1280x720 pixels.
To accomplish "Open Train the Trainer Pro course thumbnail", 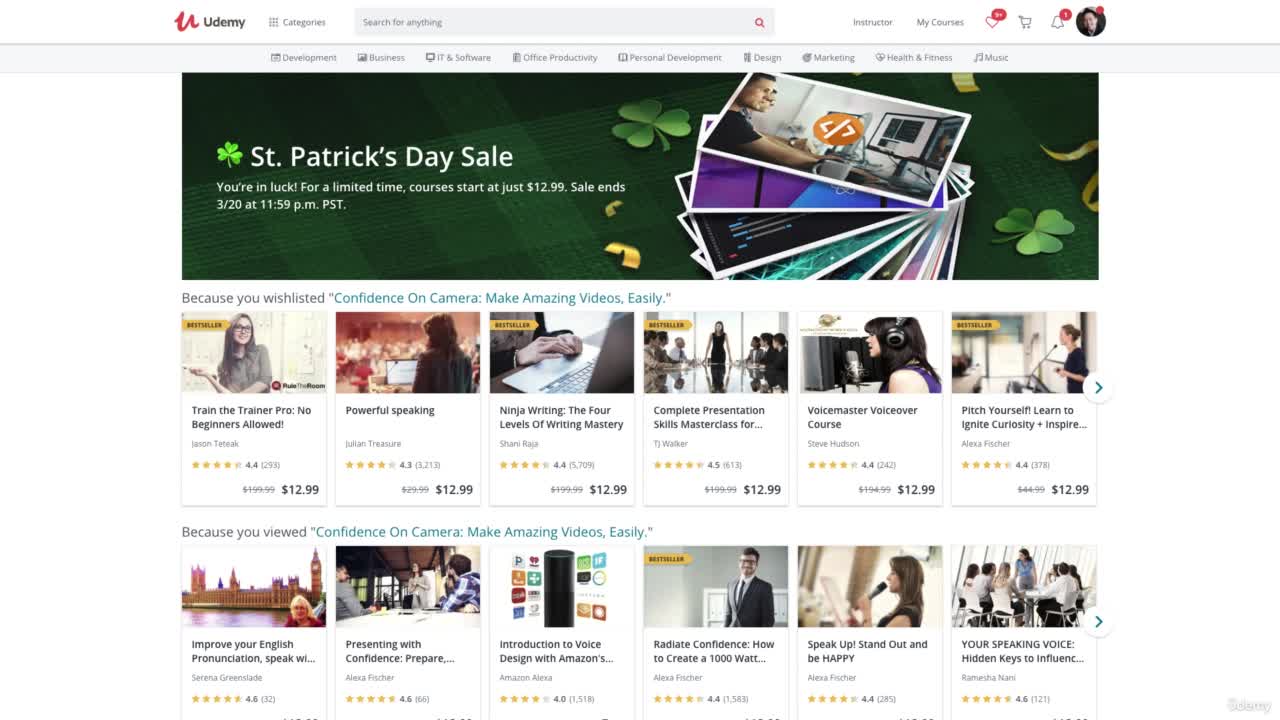I will pyautogui.click(x=254, y=352).
